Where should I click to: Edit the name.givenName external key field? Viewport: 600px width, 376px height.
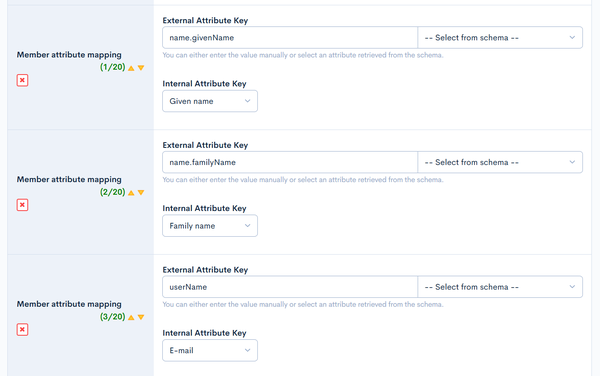click(x=290, y=37)
